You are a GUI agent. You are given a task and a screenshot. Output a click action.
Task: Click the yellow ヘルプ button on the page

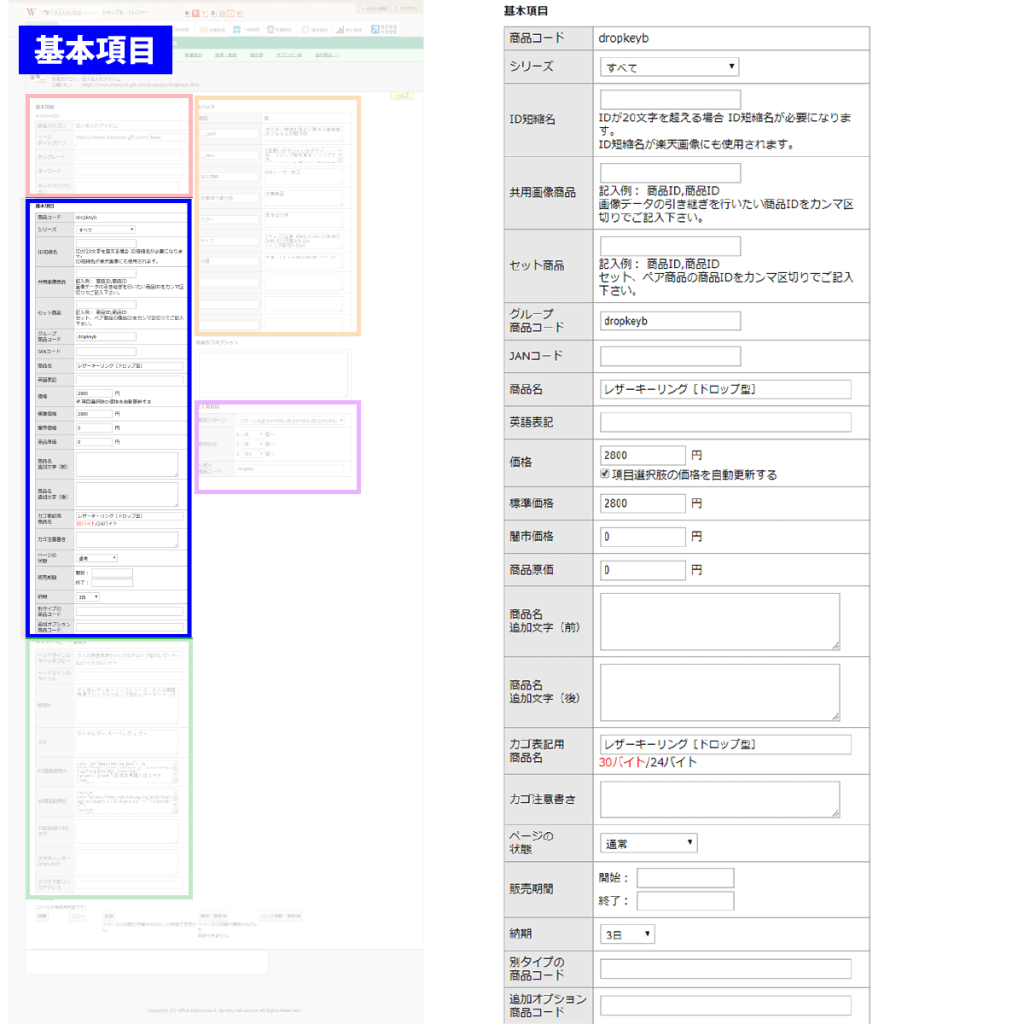point(403,94)
